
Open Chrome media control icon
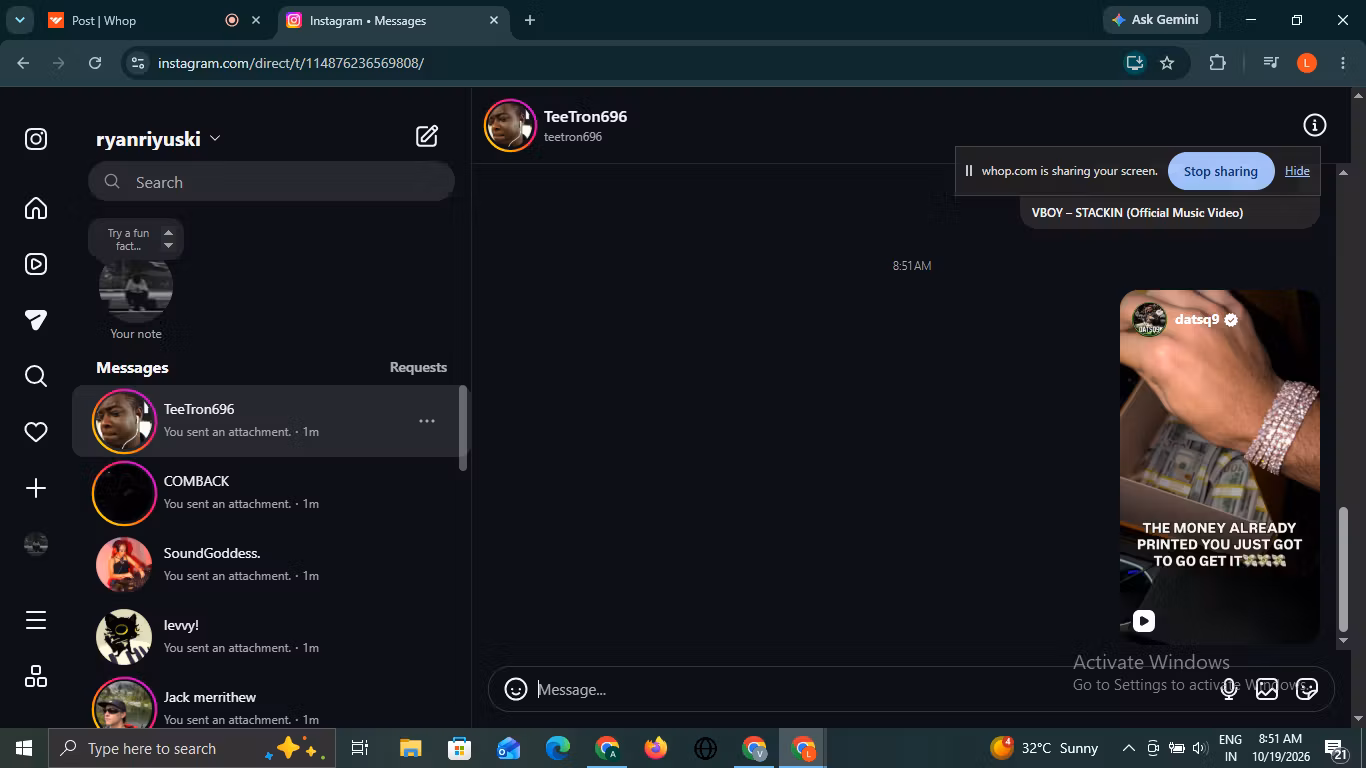1271,63
